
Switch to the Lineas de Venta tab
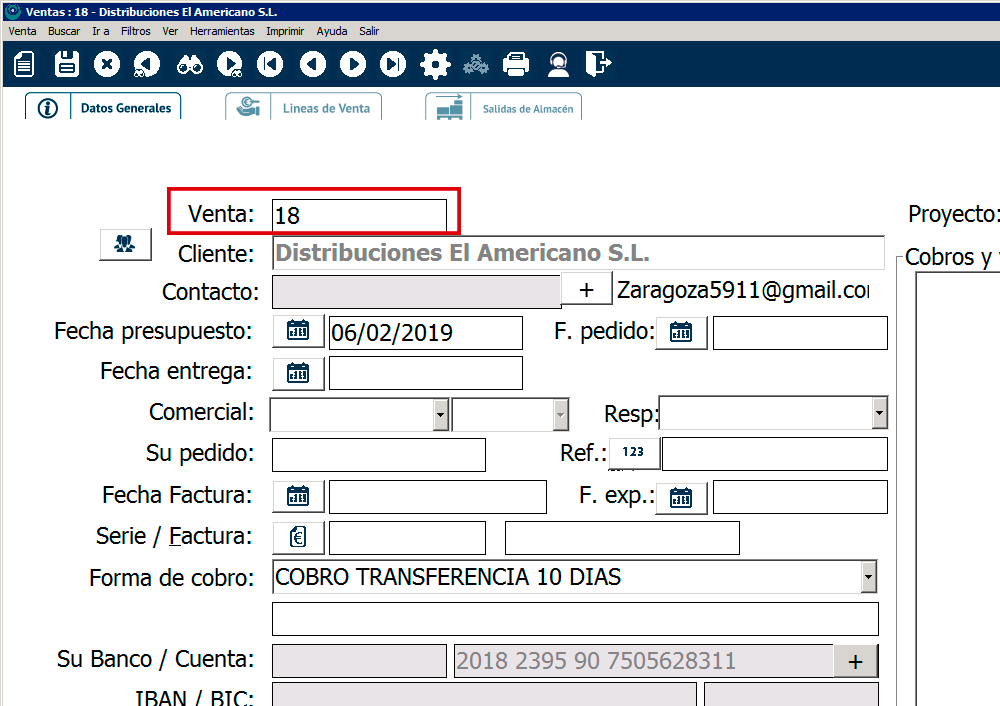pos(304,108)
